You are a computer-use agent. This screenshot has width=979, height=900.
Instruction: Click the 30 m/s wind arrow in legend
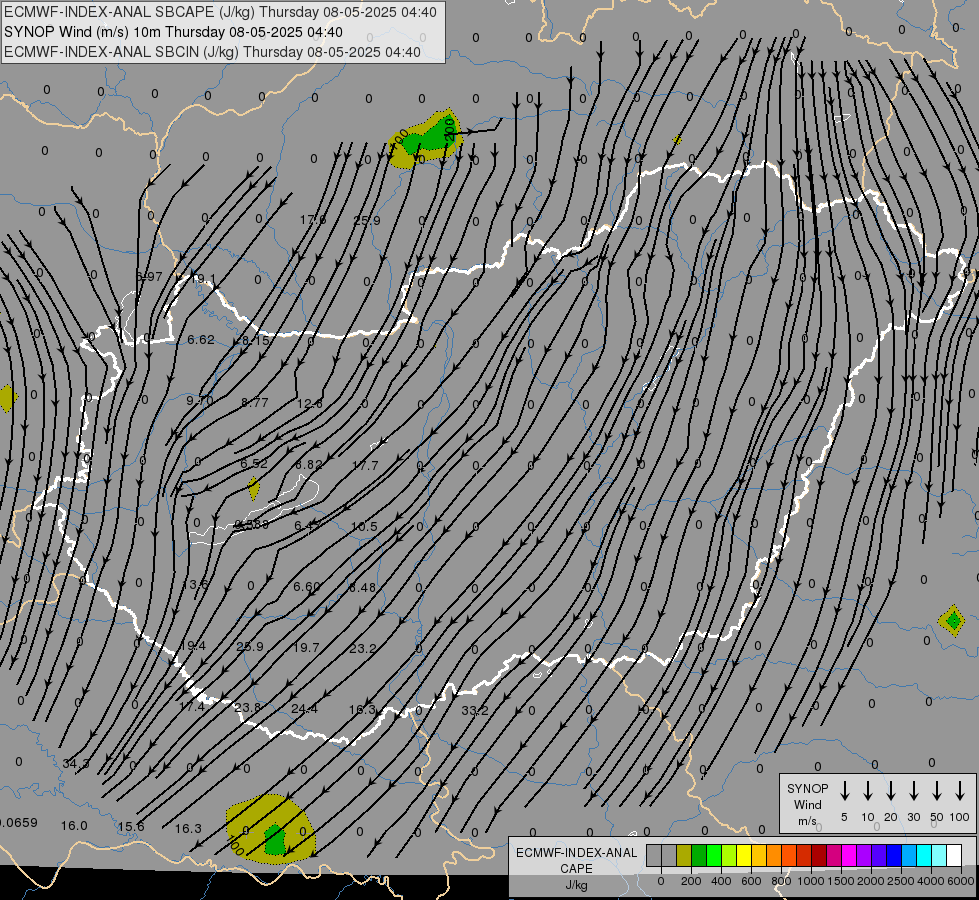(913, 791)
